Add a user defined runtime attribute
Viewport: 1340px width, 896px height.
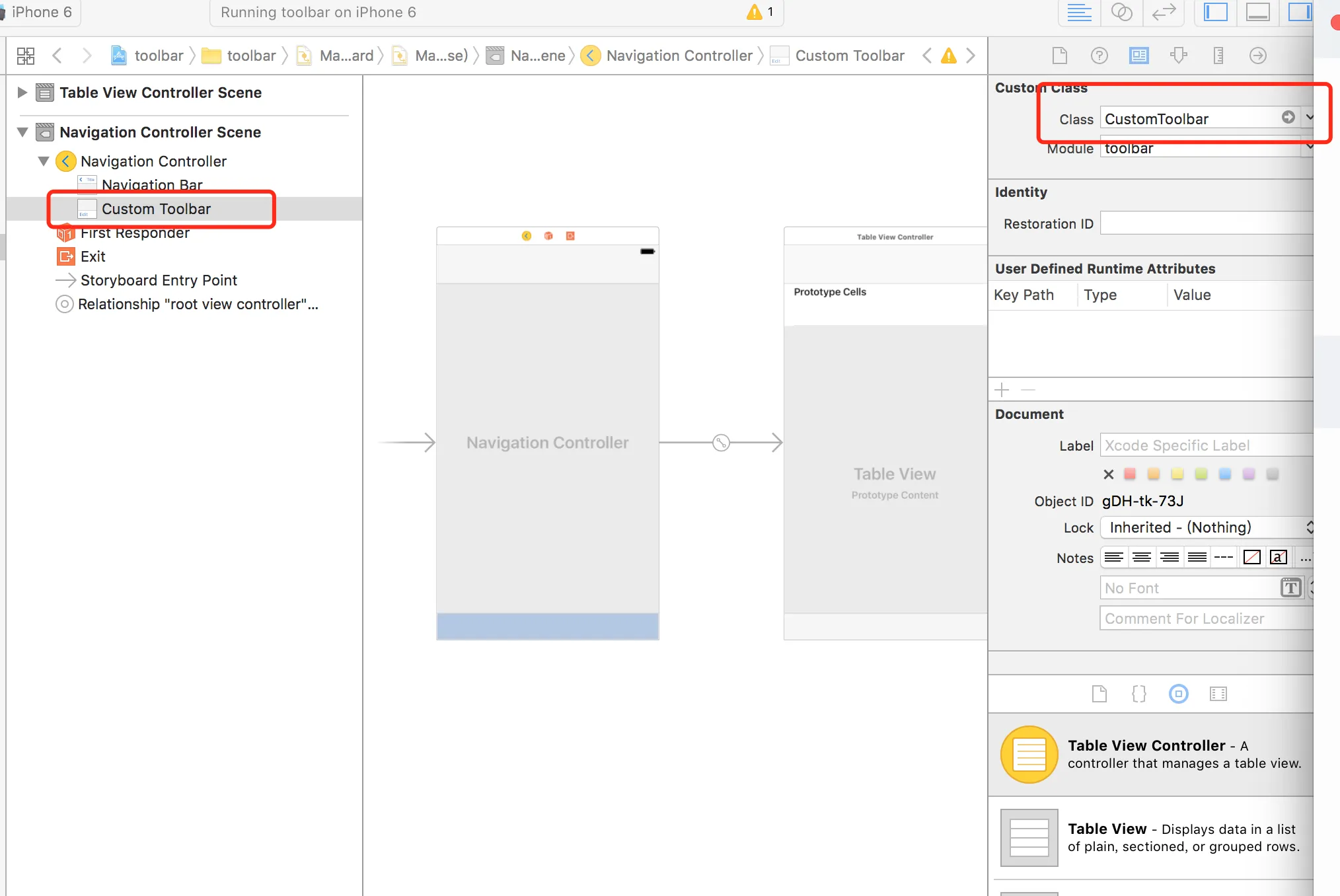point(1002,390)
